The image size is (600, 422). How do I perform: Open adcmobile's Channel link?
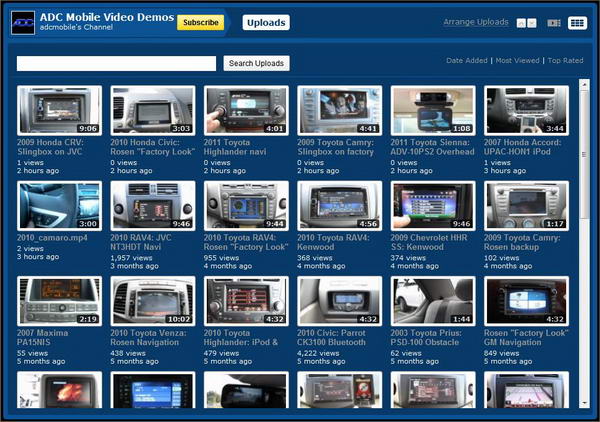pyautogui.click(x=76, y=27)
